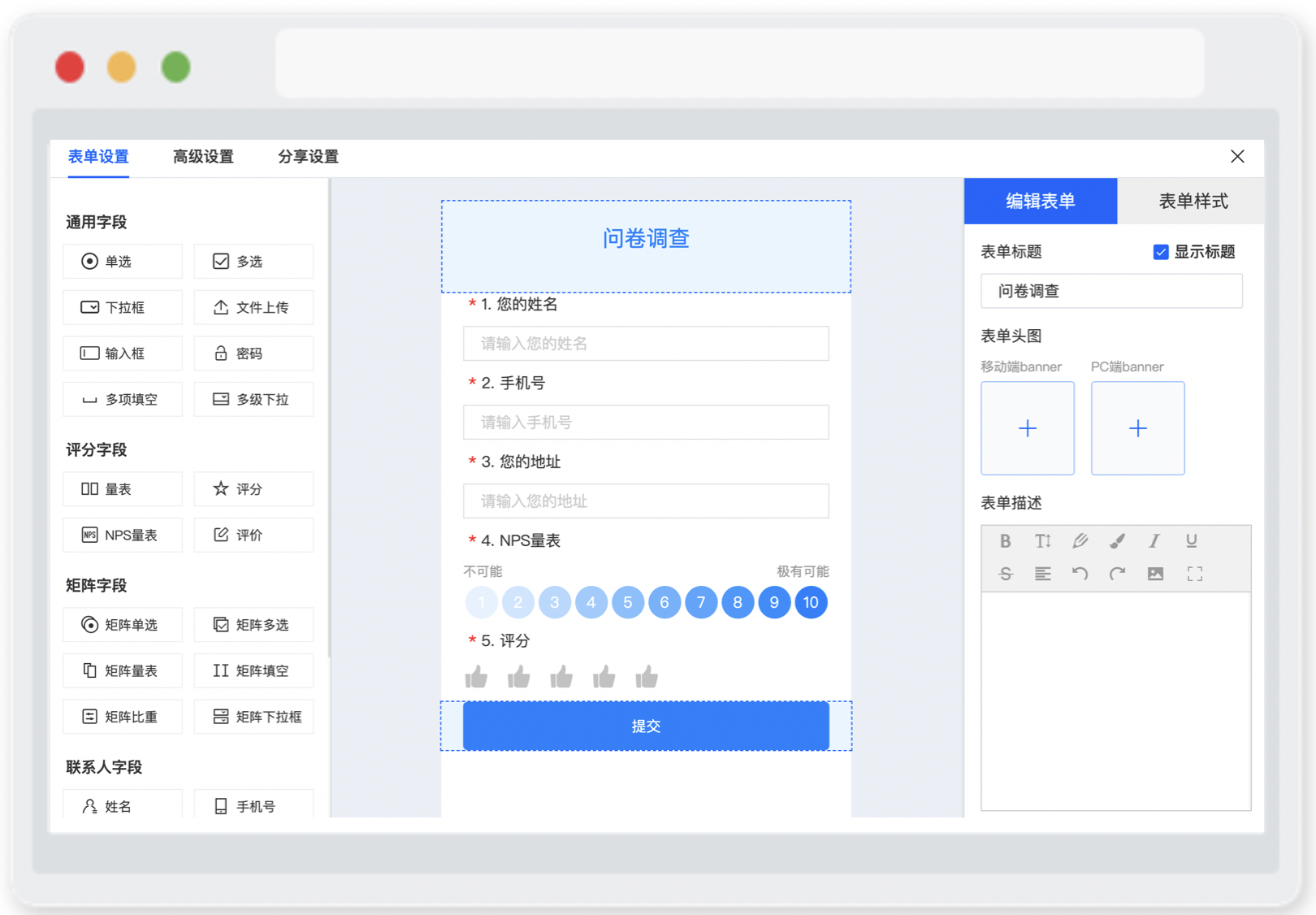The width and height of the screenshot is (1316, 915).
Task: Add the 下拉框 dropdown field
Action: point(123,307)
